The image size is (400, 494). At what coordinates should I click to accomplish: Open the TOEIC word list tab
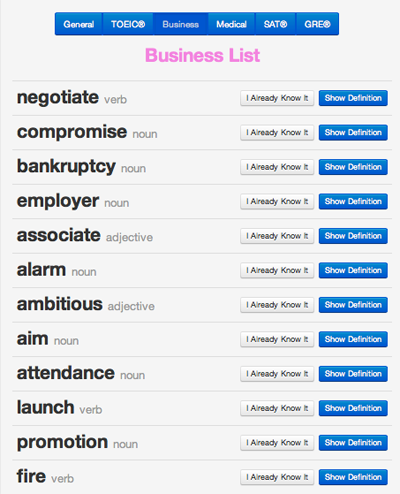(128, 24)
